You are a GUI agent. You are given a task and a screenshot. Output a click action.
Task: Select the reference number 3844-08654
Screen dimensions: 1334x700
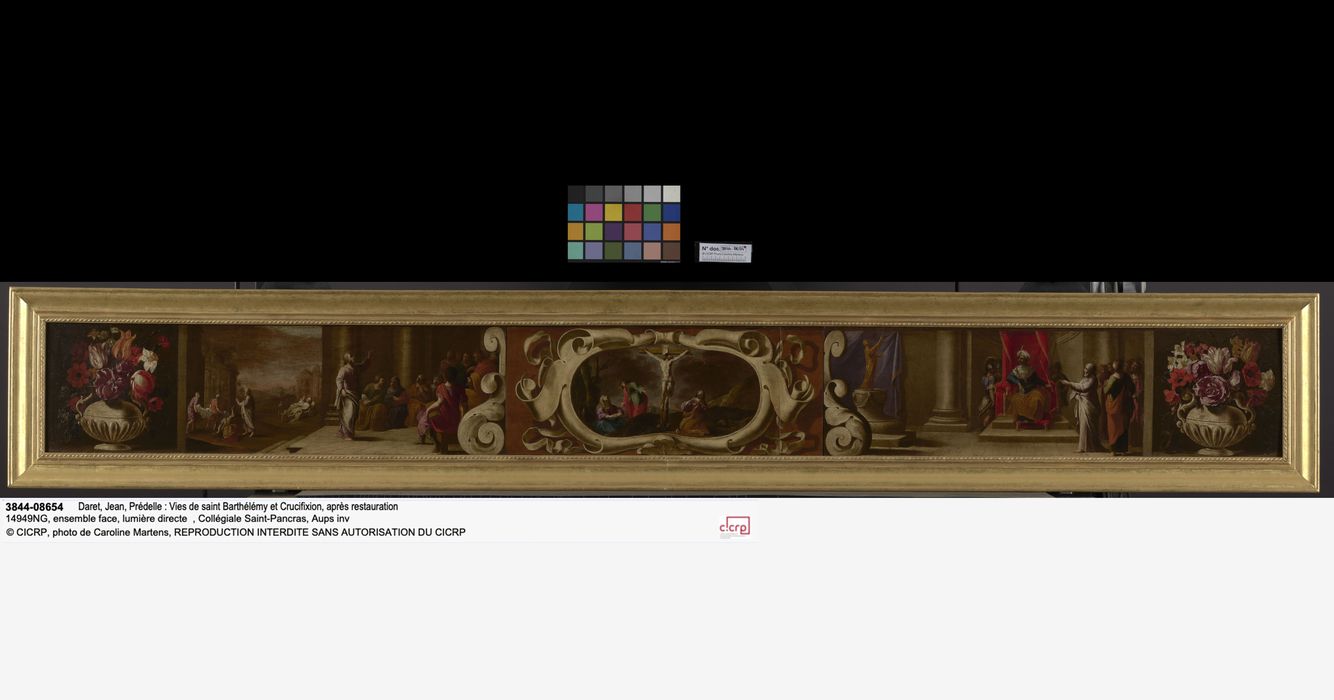(x=34, y=507)
